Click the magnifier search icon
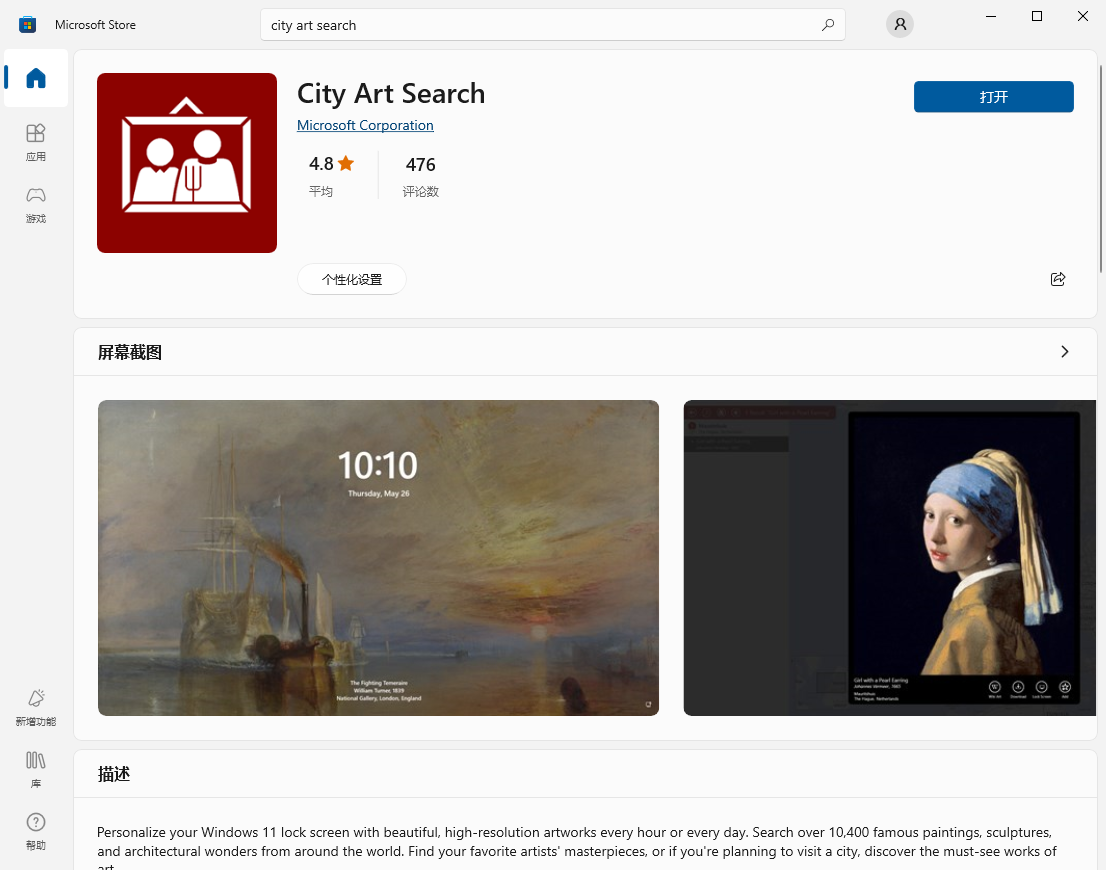Viewport: 1106px width, 870px height. [x=827, y=25]
